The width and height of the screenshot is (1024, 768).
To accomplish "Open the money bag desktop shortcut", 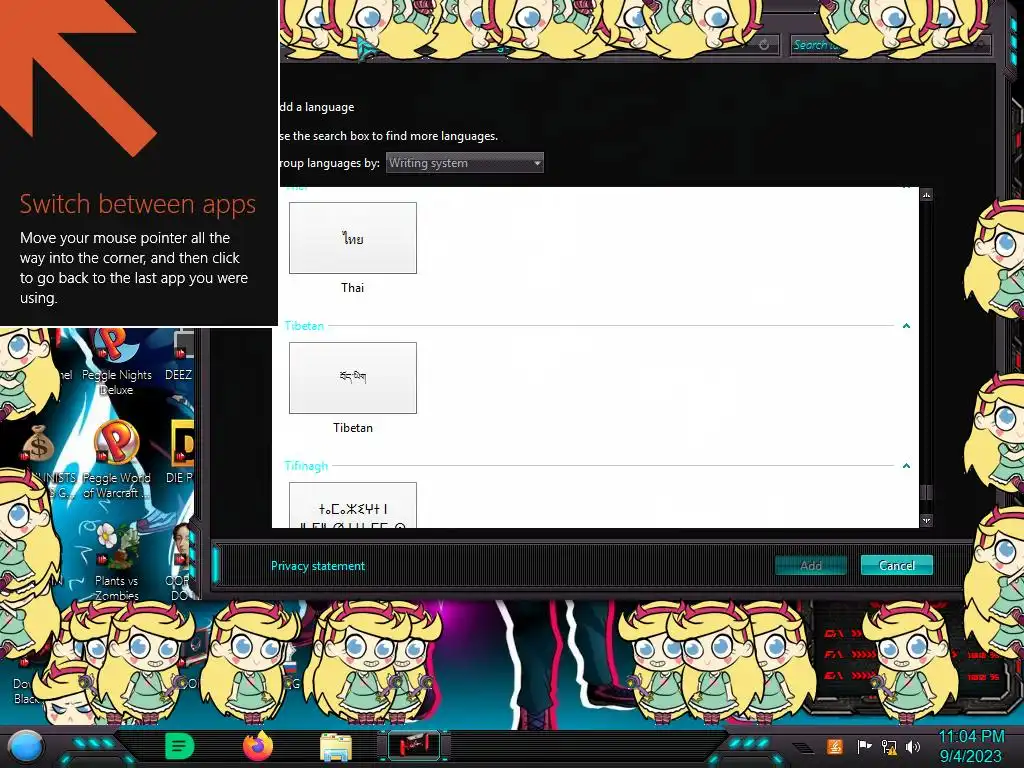I will (x=39, y=444).
